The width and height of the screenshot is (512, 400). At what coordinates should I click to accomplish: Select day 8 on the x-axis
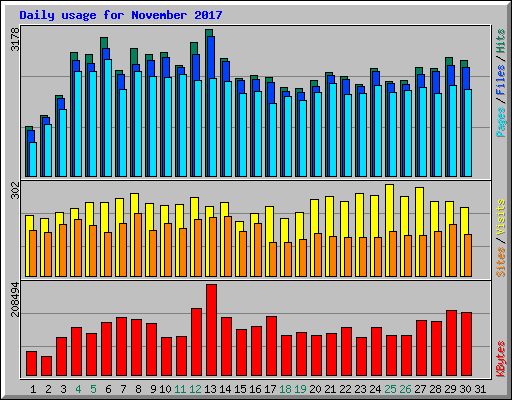(138, 389)
